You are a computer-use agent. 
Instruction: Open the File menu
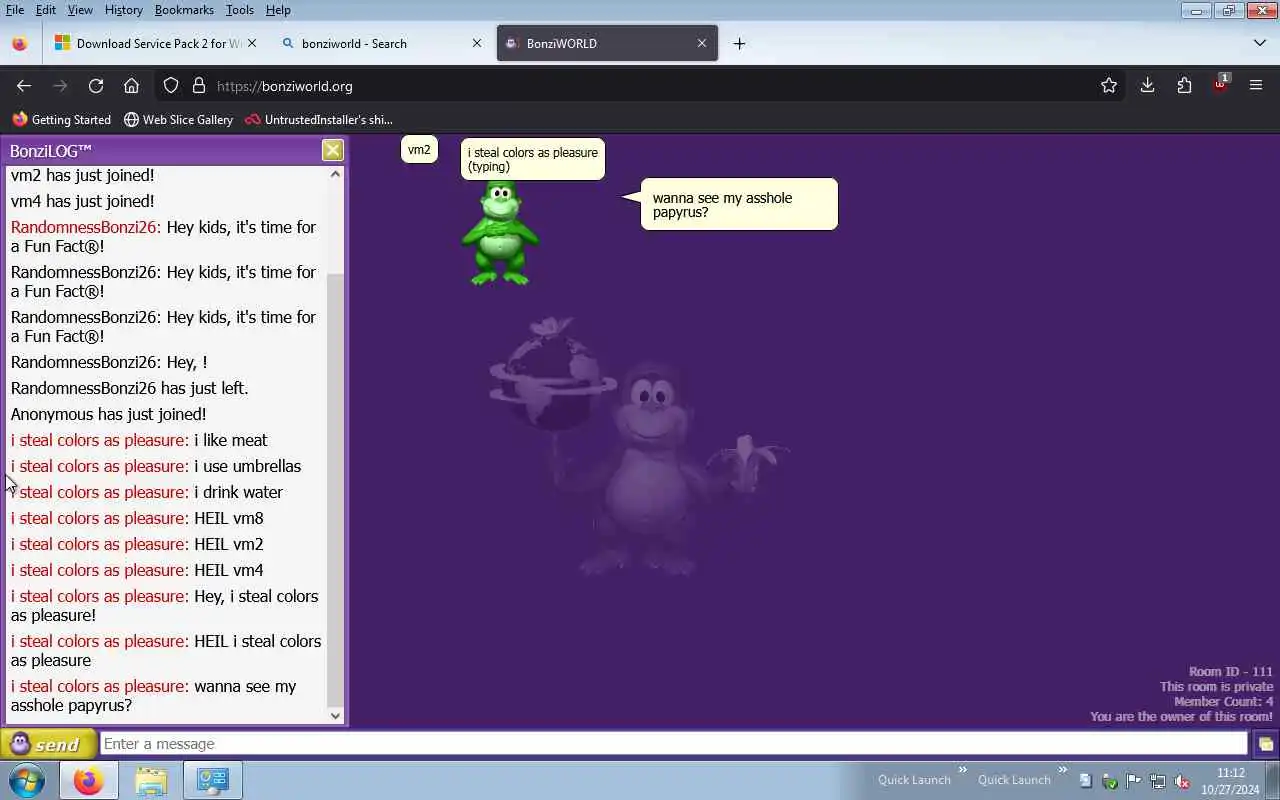pos(15,10)
